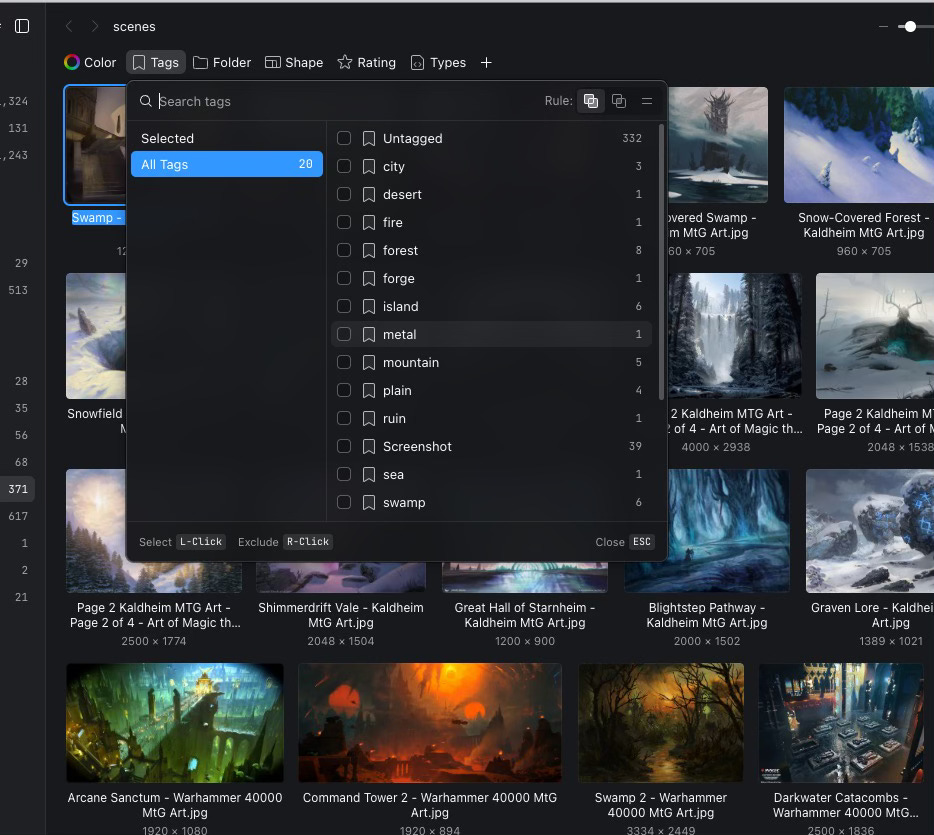This screenshot has width=934, height=835.
Task: Select the sidebar row with count 617
Action: [17, 516]
